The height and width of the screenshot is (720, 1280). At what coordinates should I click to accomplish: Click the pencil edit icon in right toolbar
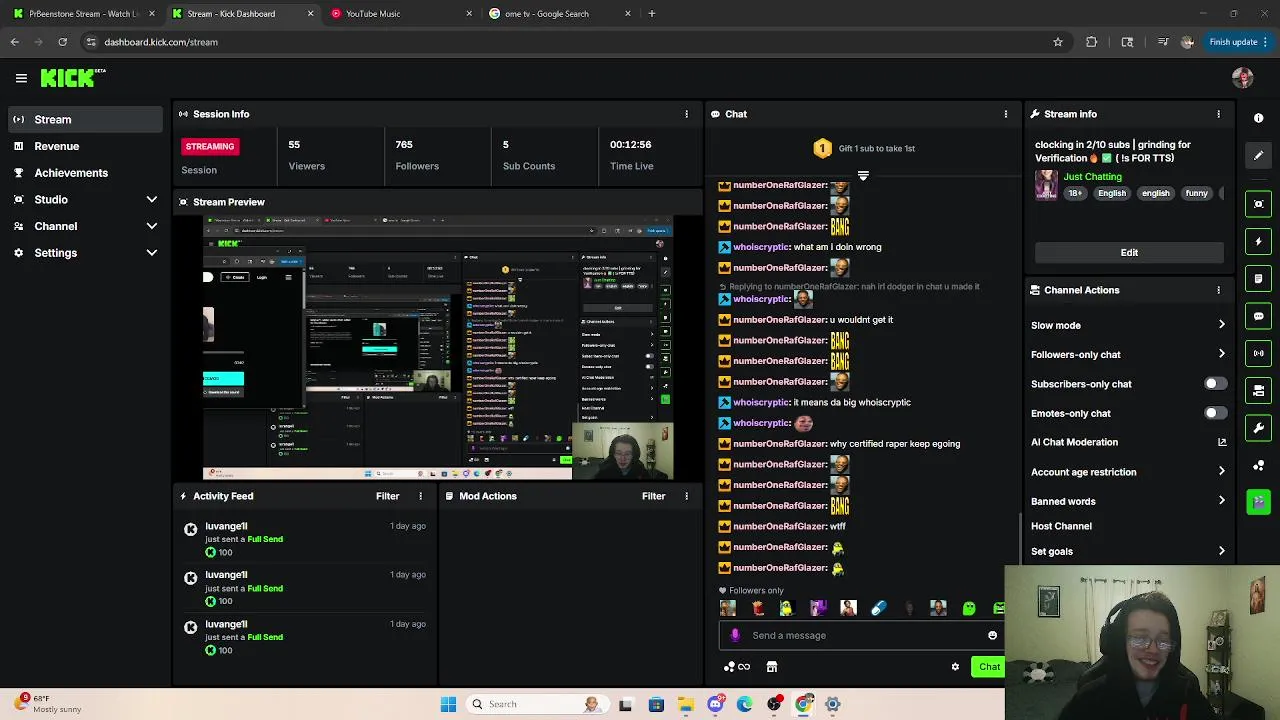click(x=1258, y=155)
